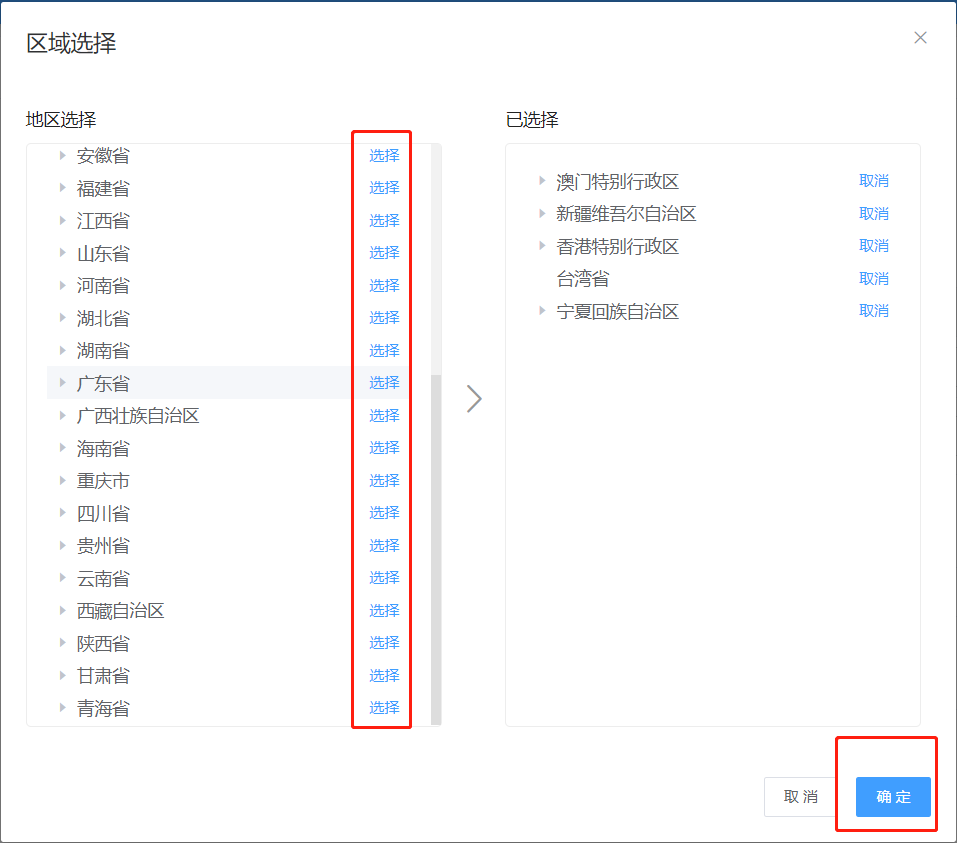This screenshot has width=957, height=843.
Task: Click the 台湾省 entry in selected list
Action: pyautogui.click(x=582, y=279)
